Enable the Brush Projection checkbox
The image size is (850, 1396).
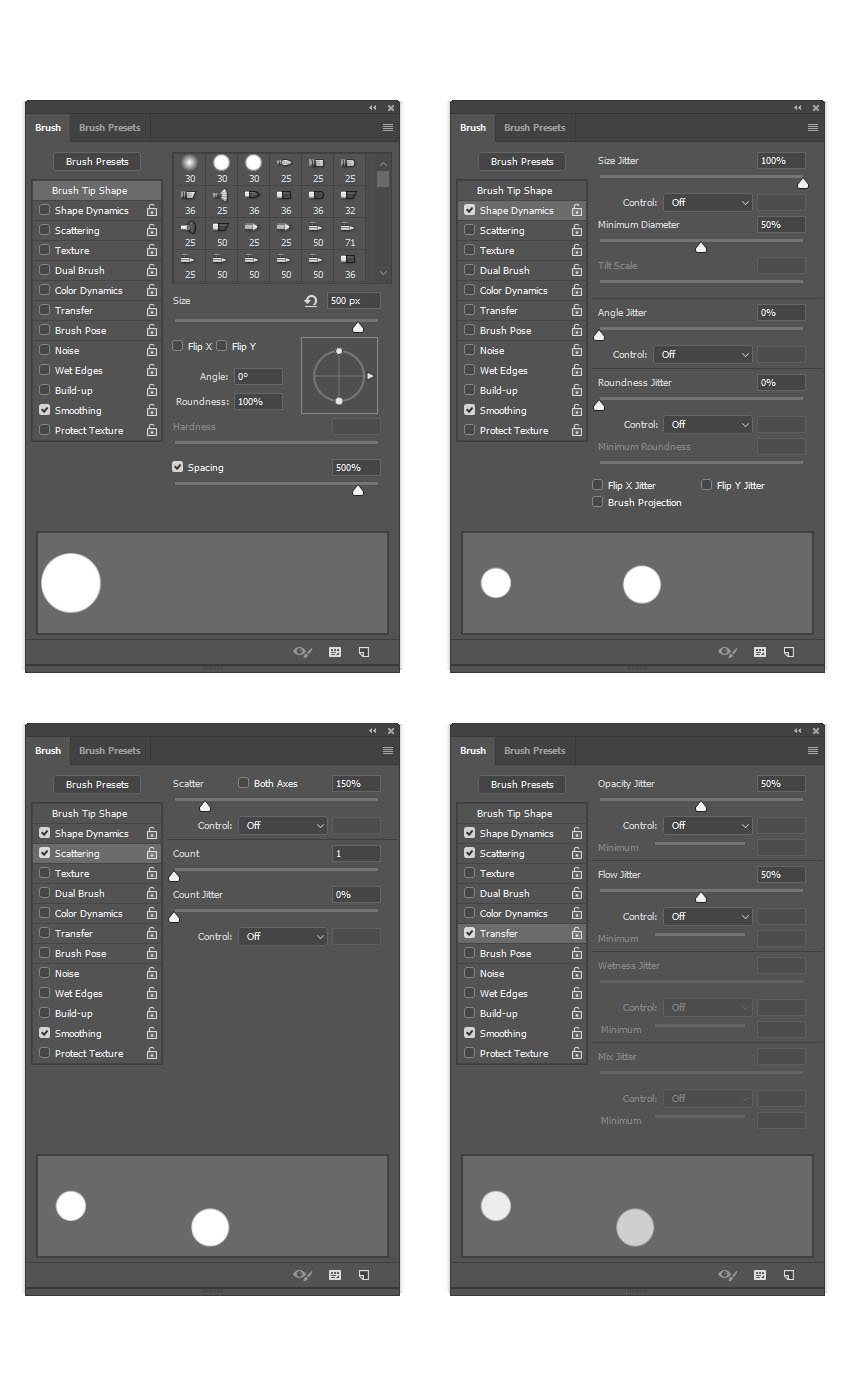(x=598, y=502)
